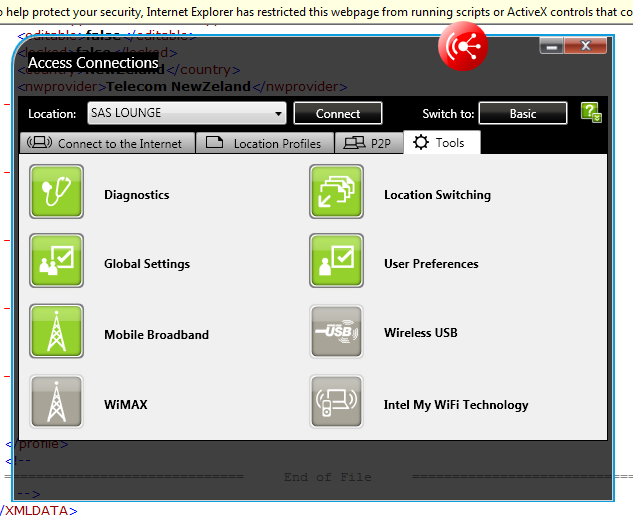This screenshot has width=633, height=516.
Task: Click the Internet Explorer security information bar
Action: [316, 12]
